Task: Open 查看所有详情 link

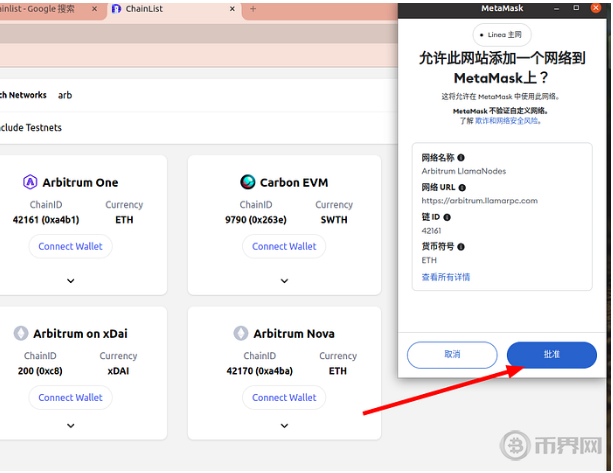Action: (446, 277)
